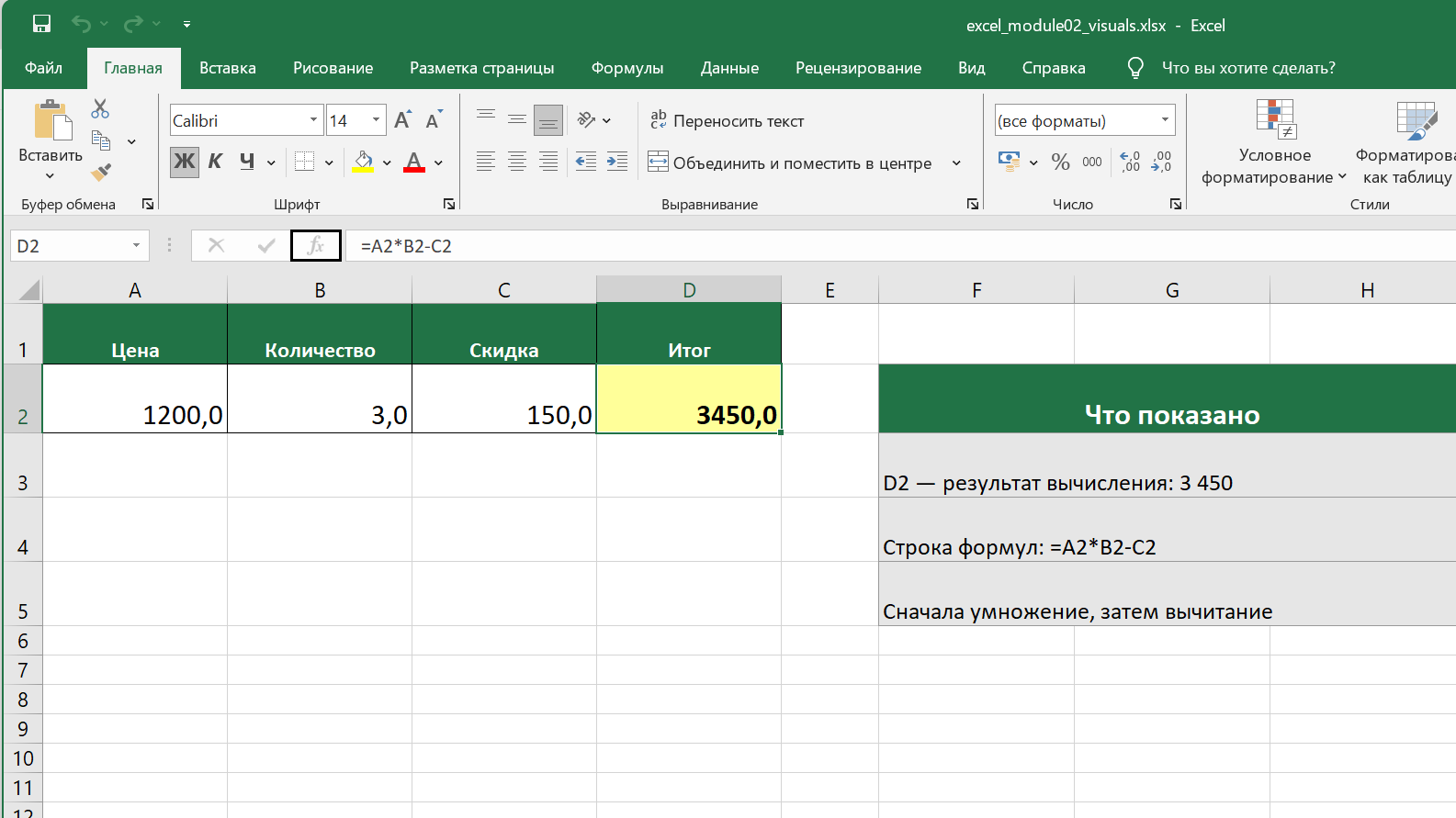Open number format (все форматы) dropdown
1456x818 pixels.
tap(1165, 120)
